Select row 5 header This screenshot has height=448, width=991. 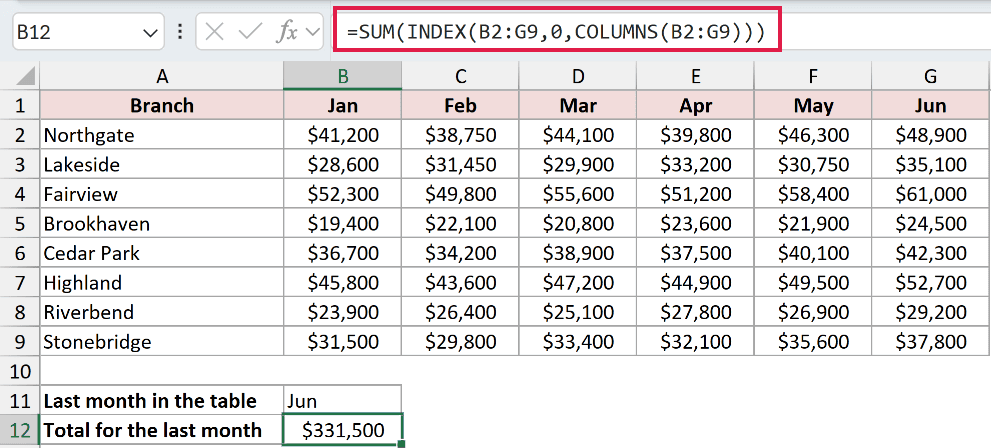click(x=20, y=224)
